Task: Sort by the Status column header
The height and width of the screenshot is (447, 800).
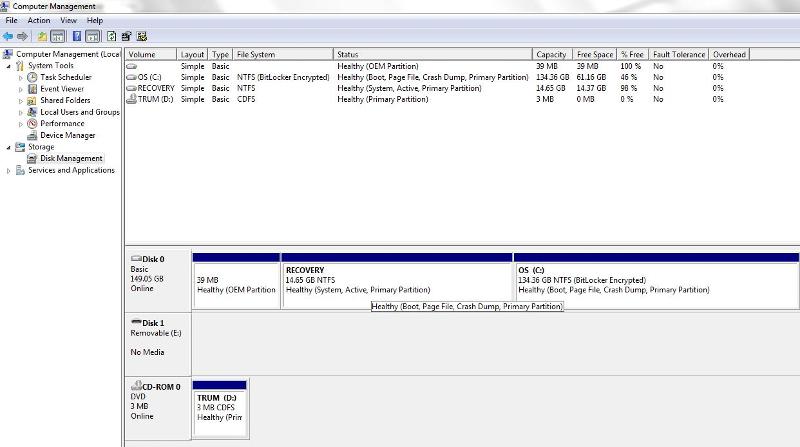Action: coord(433,54)
